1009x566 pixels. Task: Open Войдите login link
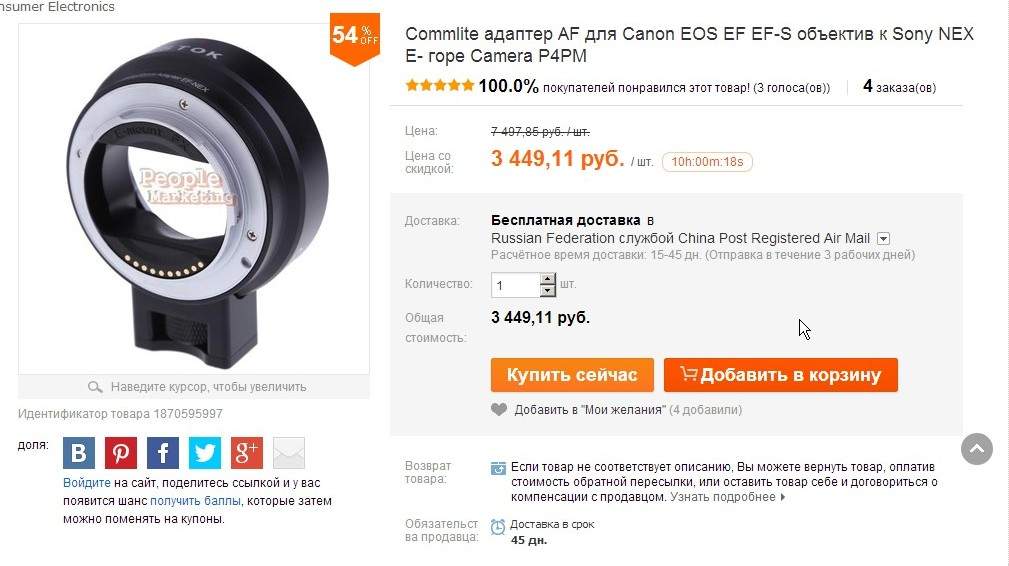tap(87, 483)
